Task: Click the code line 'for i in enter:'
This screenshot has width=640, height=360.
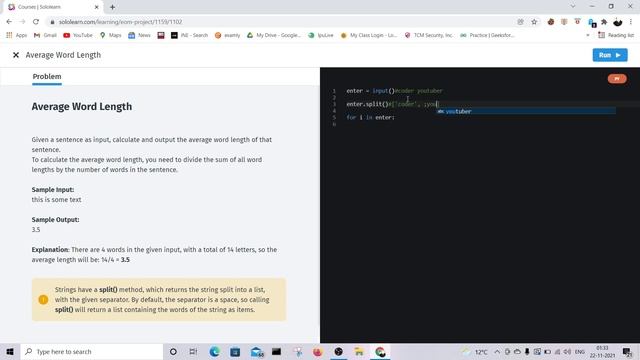Action: pos(371,118)
